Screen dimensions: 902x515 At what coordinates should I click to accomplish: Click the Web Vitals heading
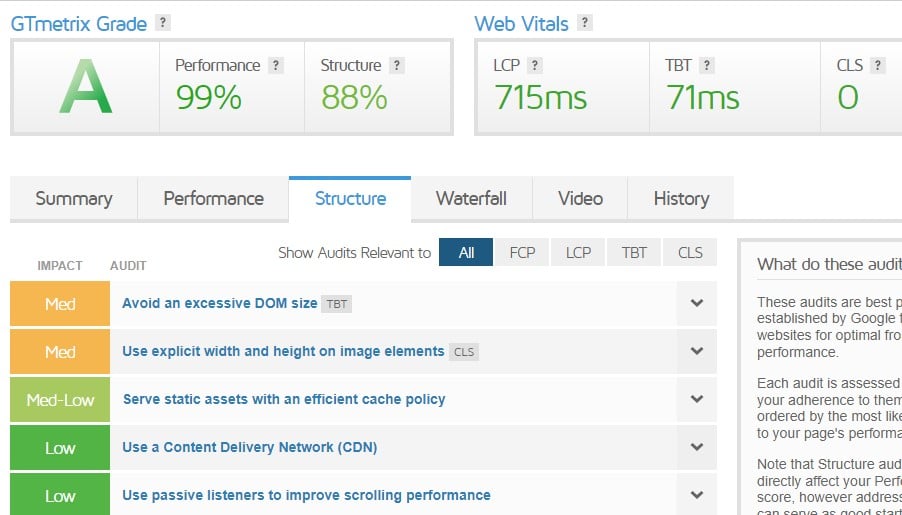(521, 24)
